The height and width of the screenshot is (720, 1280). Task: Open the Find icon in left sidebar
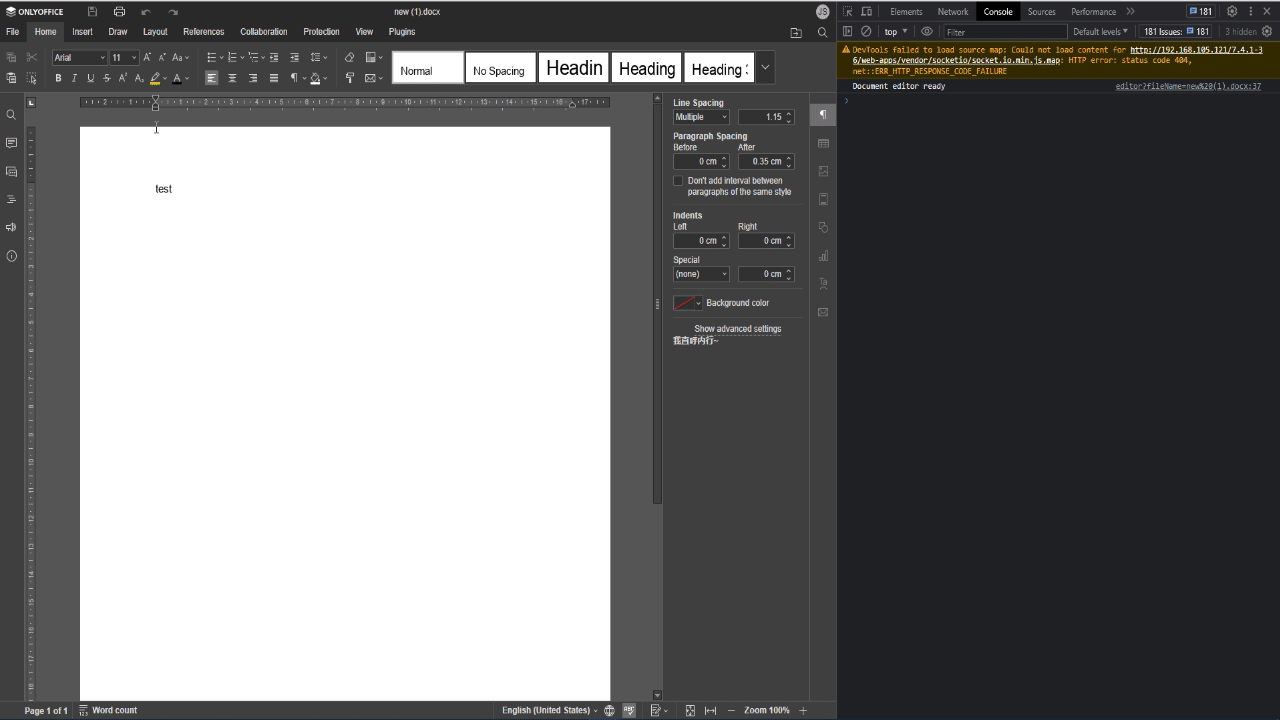[11, 115]
